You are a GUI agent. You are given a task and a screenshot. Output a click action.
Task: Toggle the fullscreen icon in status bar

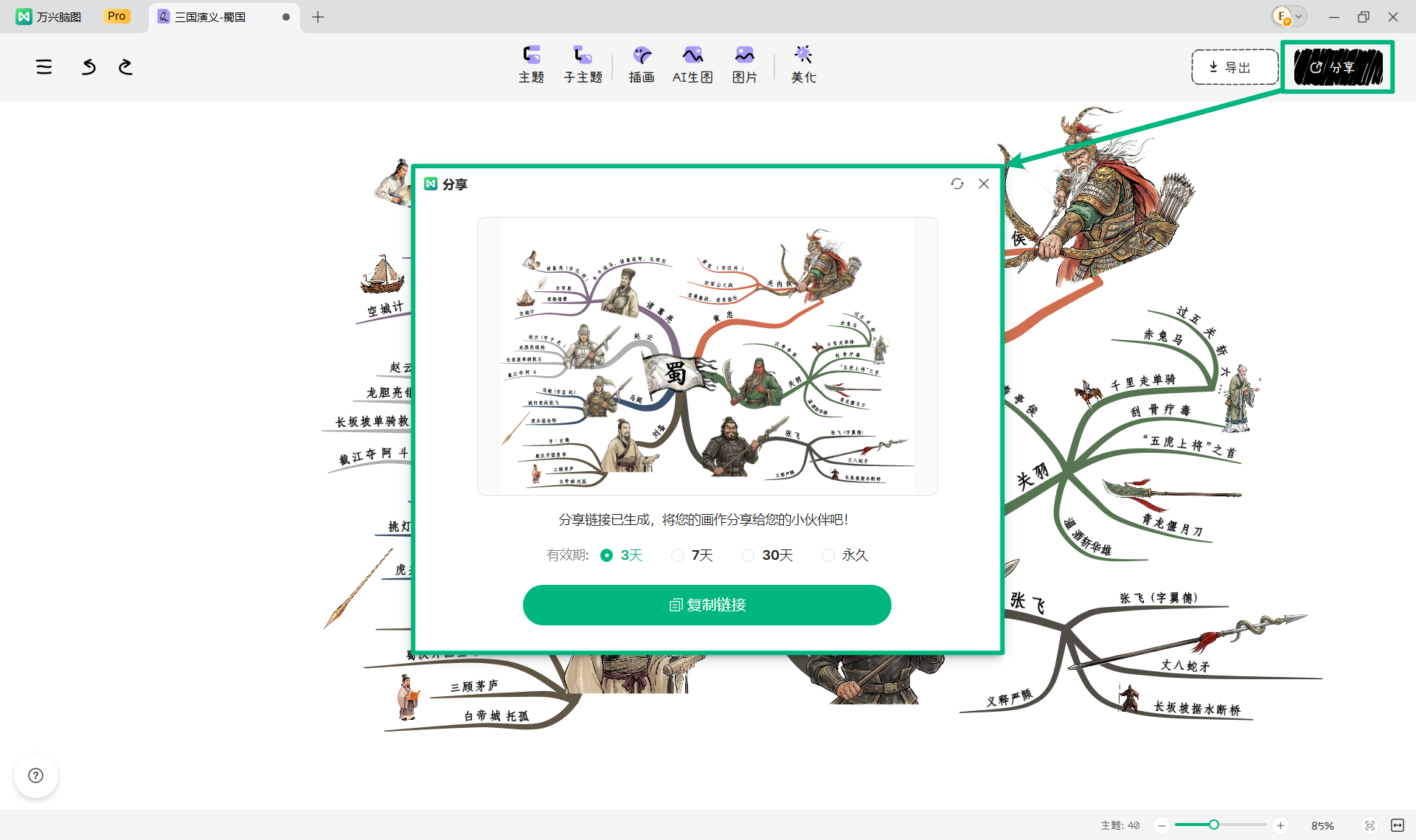pyautogui.click(x=1398, y=825)
